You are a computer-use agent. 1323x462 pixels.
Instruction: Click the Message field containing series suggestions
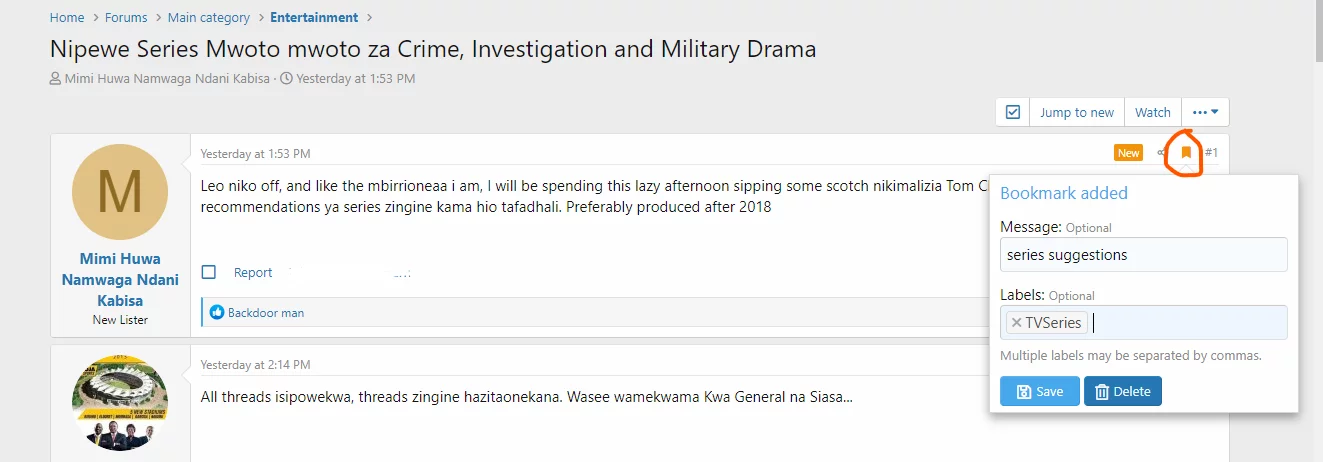tap(1143, 254)
